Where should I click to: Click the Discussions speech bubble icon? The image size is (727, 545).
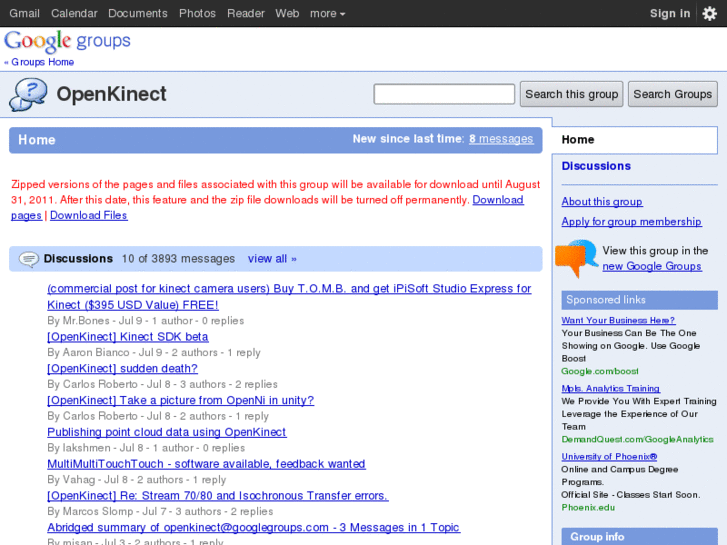click(29, 259)
